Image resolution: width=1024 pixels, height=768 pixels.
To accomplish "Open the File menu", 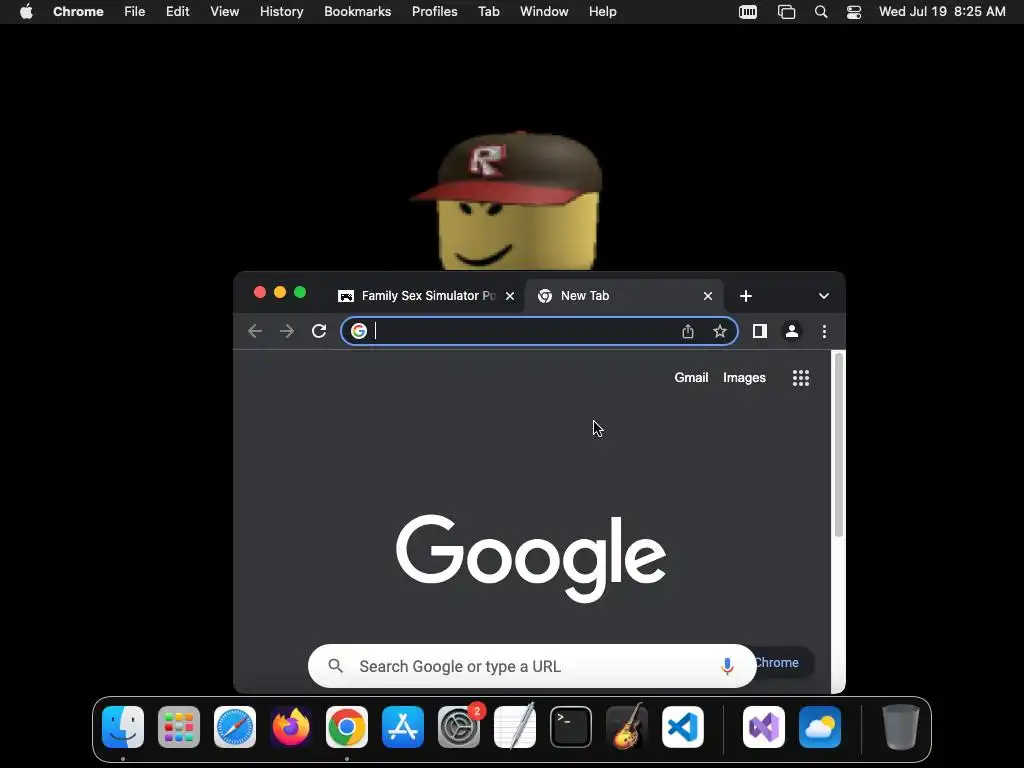I will coord(135,12).
